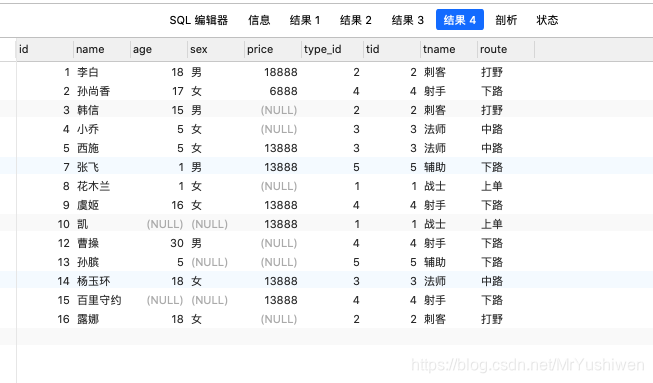The width and height of the screenshot is (653, 383).
Task: Click NULL sex cell in 百里守约 row
Action: click(x=209, y=300)
